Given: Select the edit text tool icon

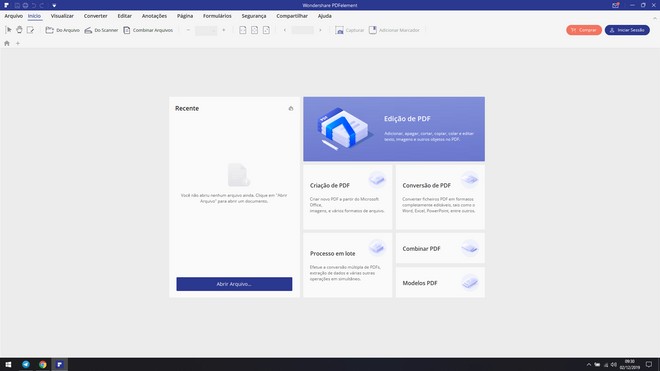Looking at the screenshot, I should click(30, 30).
